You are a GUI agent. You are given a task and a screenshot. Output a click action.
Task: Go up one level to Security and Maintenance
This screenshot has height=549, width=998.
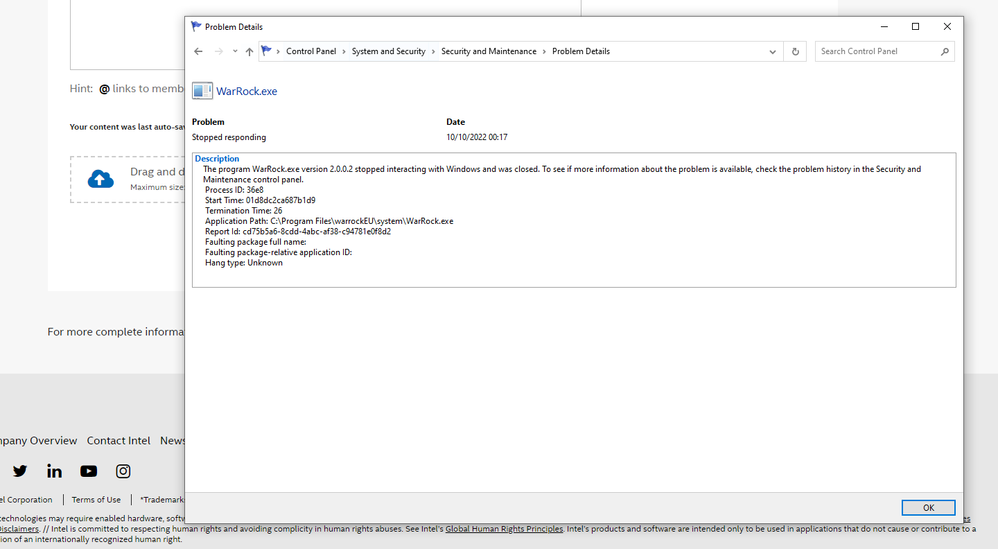coord(249,52)
